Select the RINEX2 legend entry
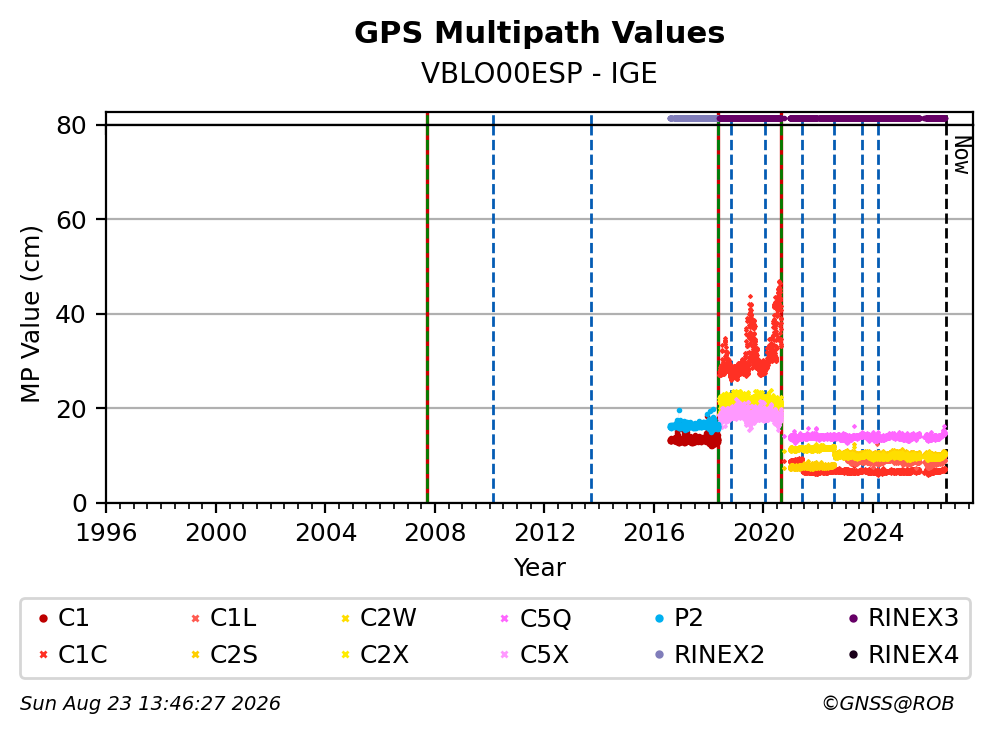Image resolution: width=992 pixels, height=734 pixels. 709,655
